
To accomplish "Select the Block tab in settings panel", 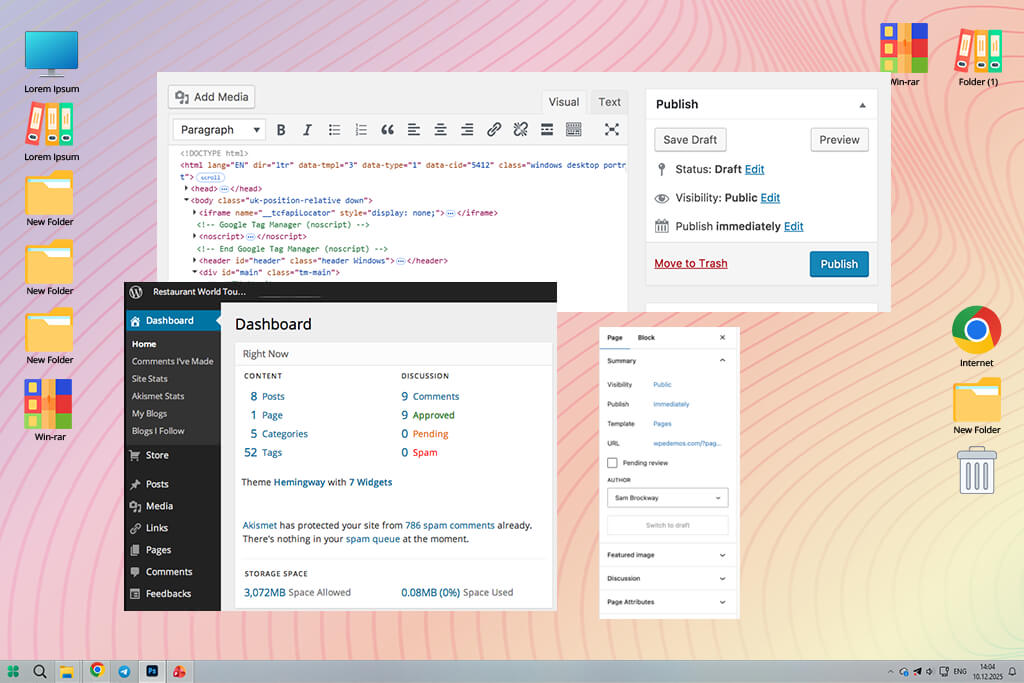I will coord(646,338).
